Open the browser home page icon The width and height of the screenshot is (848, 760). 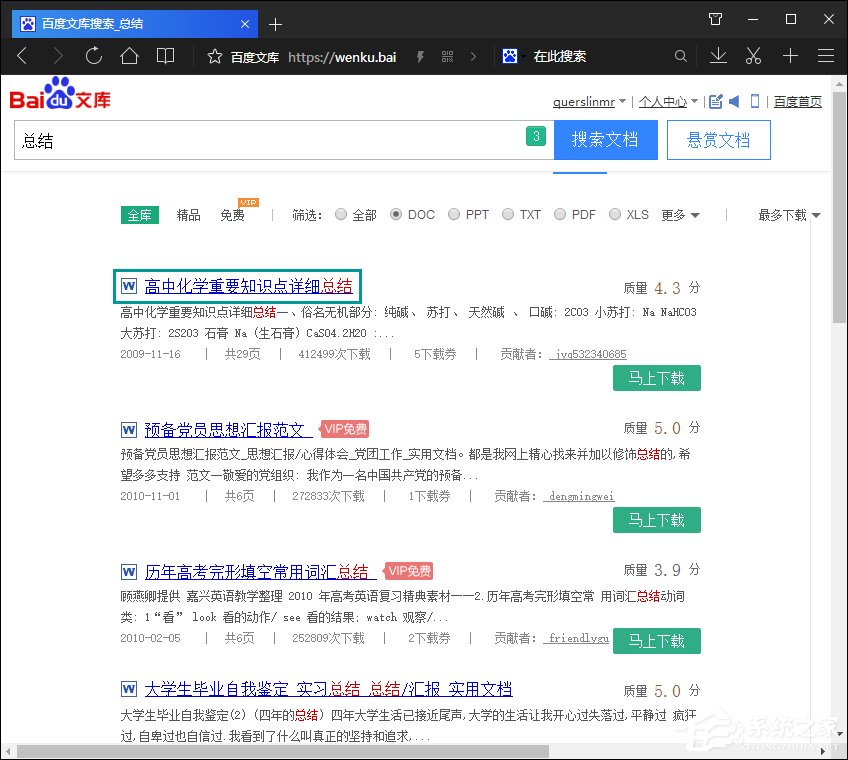(129, 56)
